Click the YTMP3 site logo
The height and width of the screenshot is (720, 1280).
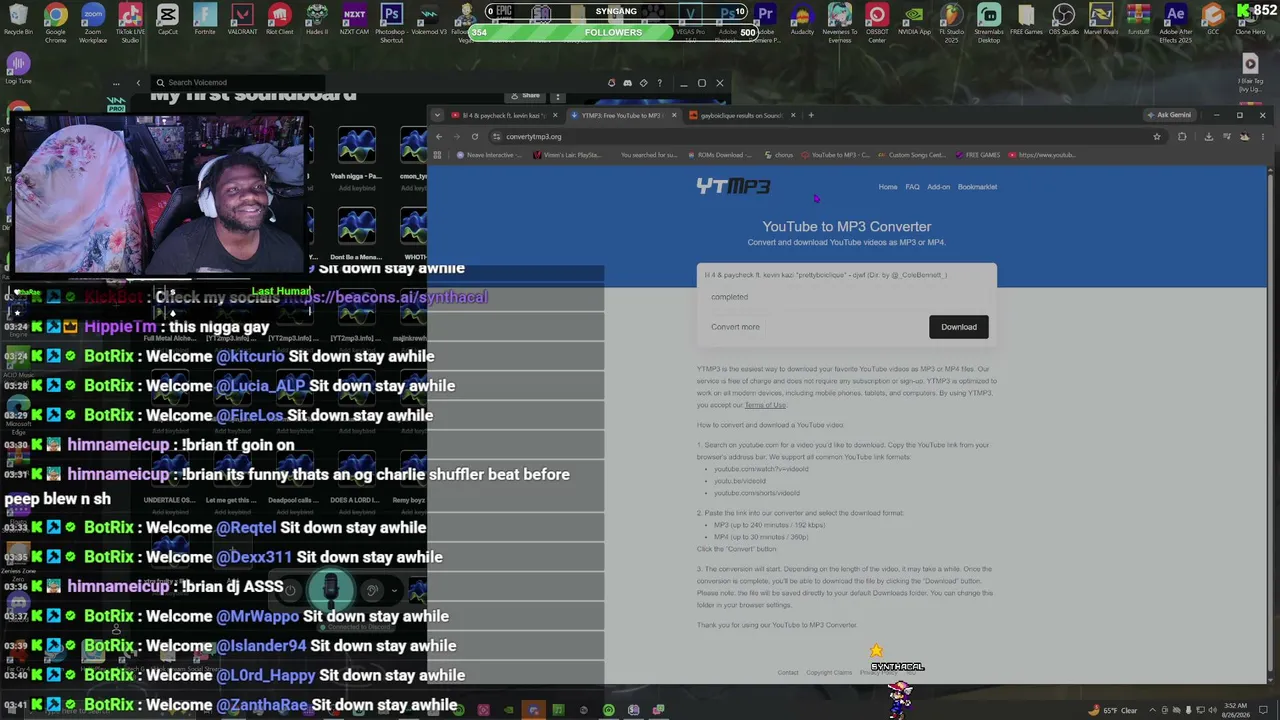point(733,186)
